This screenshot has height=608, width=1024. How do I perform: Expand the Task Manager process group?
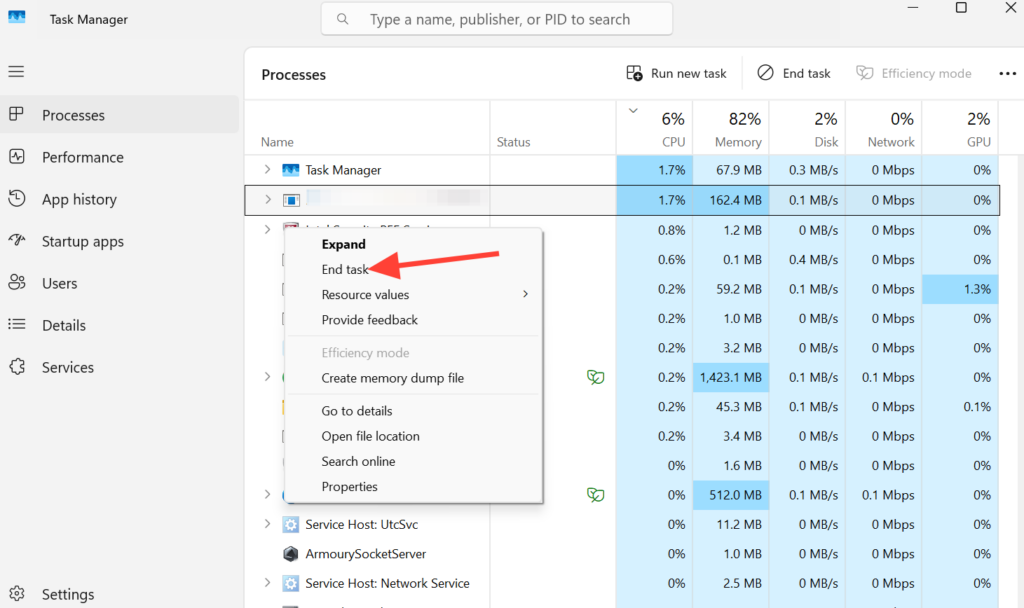point(267,170)
